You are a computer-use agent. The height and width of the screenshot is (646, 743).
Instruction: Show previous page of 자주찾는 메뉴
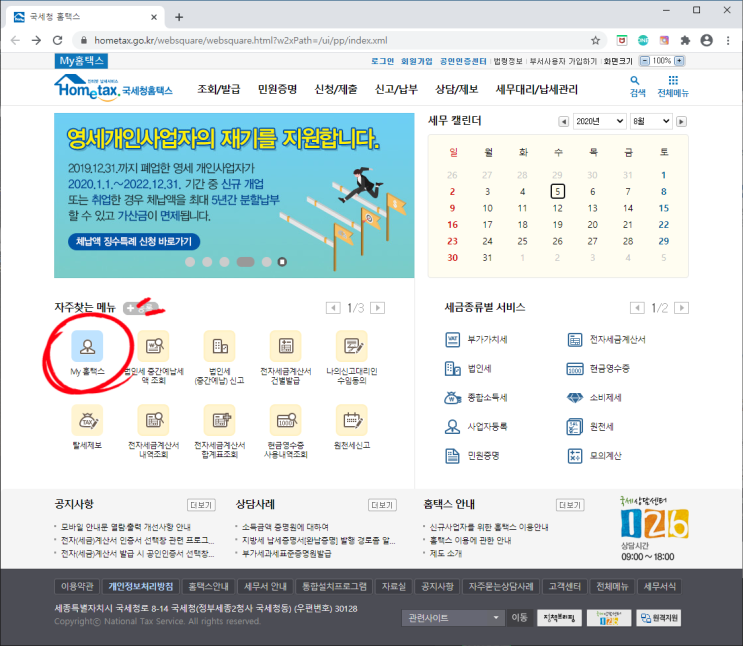(333, 308)
